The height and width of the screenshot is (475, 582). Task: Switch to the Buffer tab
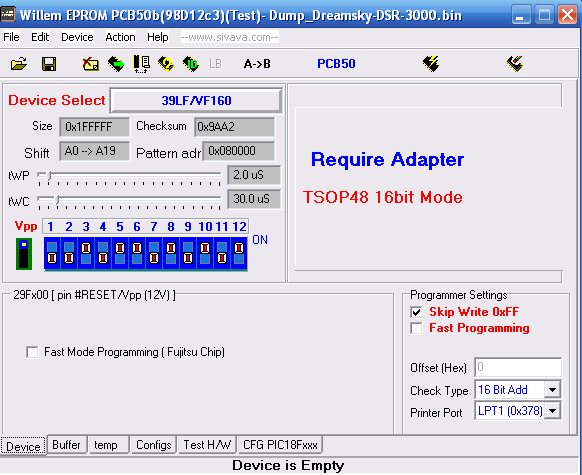pos(66,445)
